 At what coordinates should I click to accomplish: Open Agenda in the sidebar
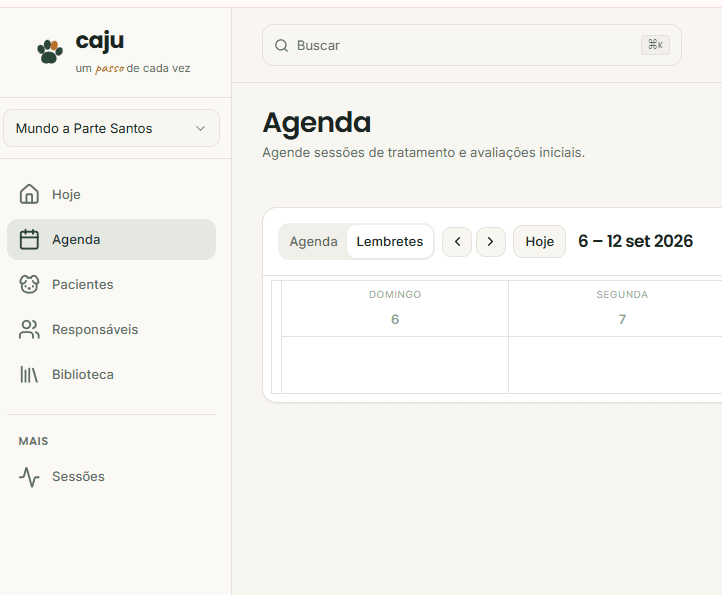pyautogui.click(x=111, y=239)
